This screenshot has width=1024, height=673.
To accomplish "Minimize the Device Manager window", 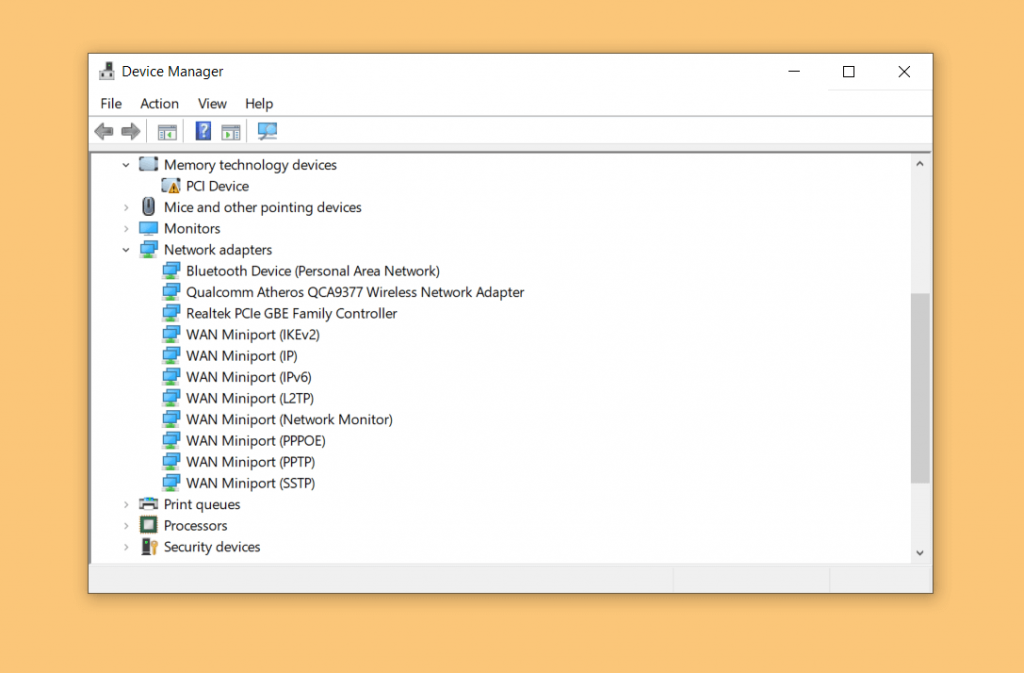I will [x=794, y=71].
